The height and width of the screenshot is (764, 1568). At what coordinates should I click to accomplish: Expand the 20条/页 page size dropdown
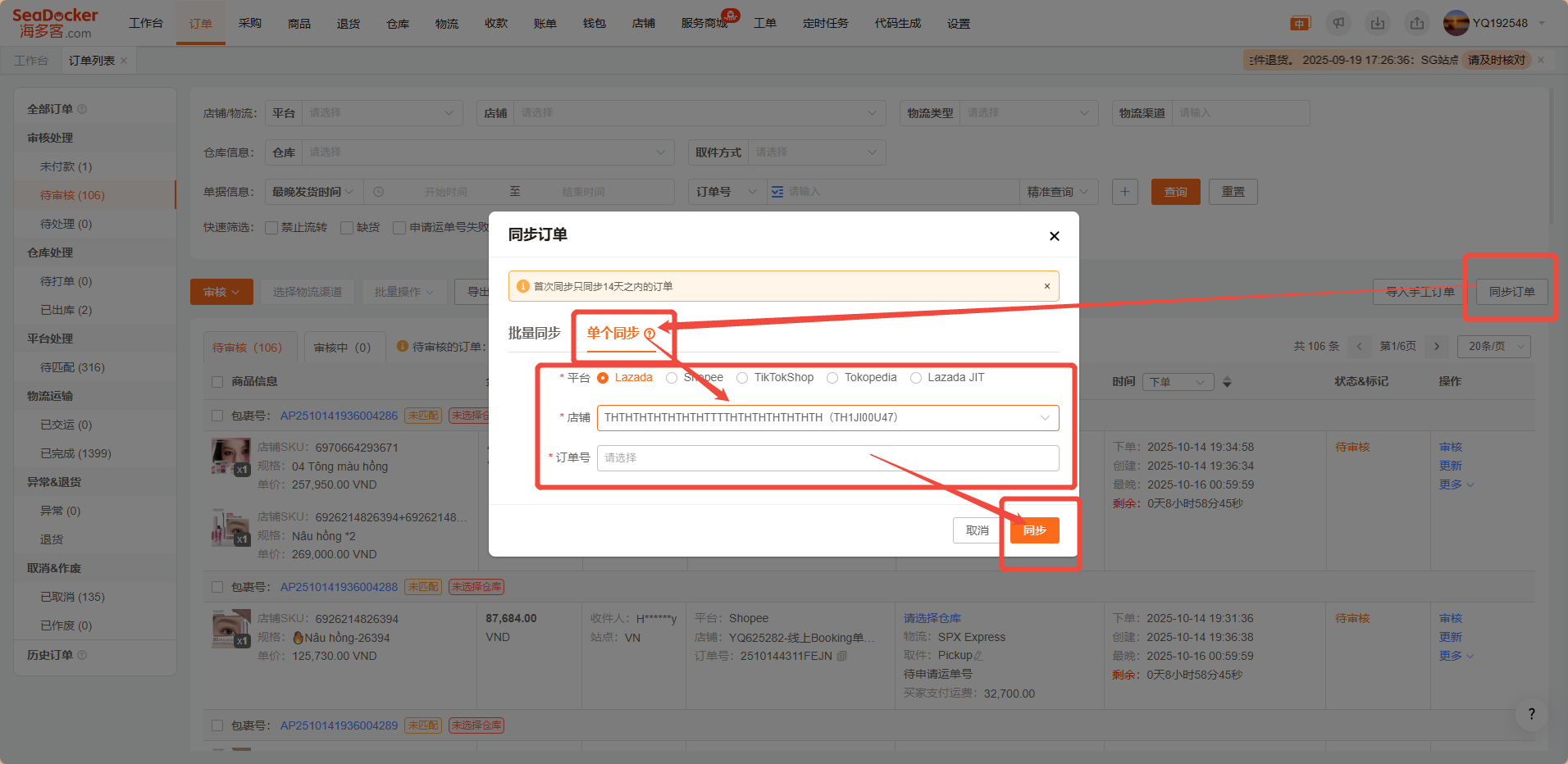[x=1493, y=347]
